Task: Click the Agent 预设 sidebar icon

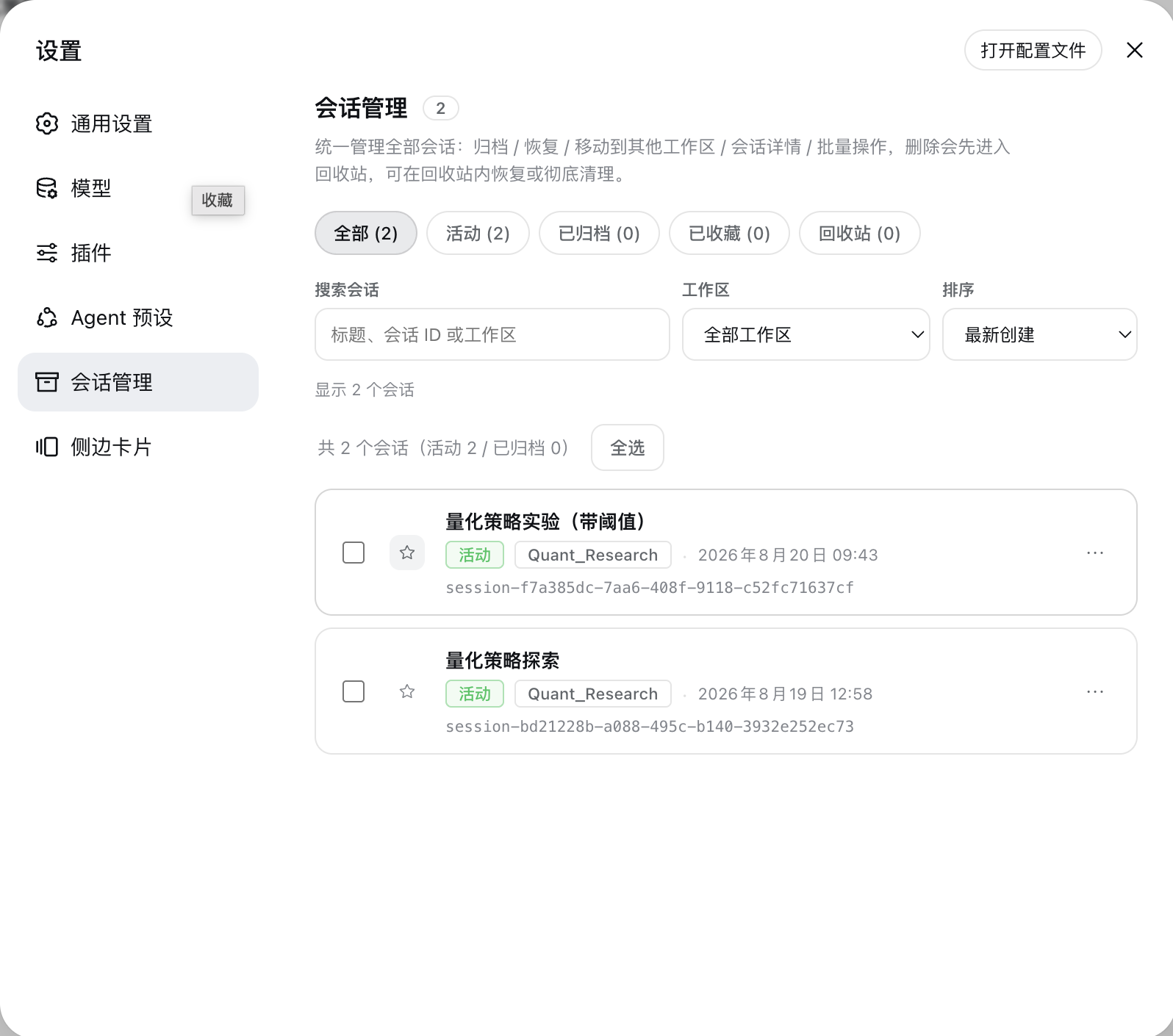Action: 47,317
